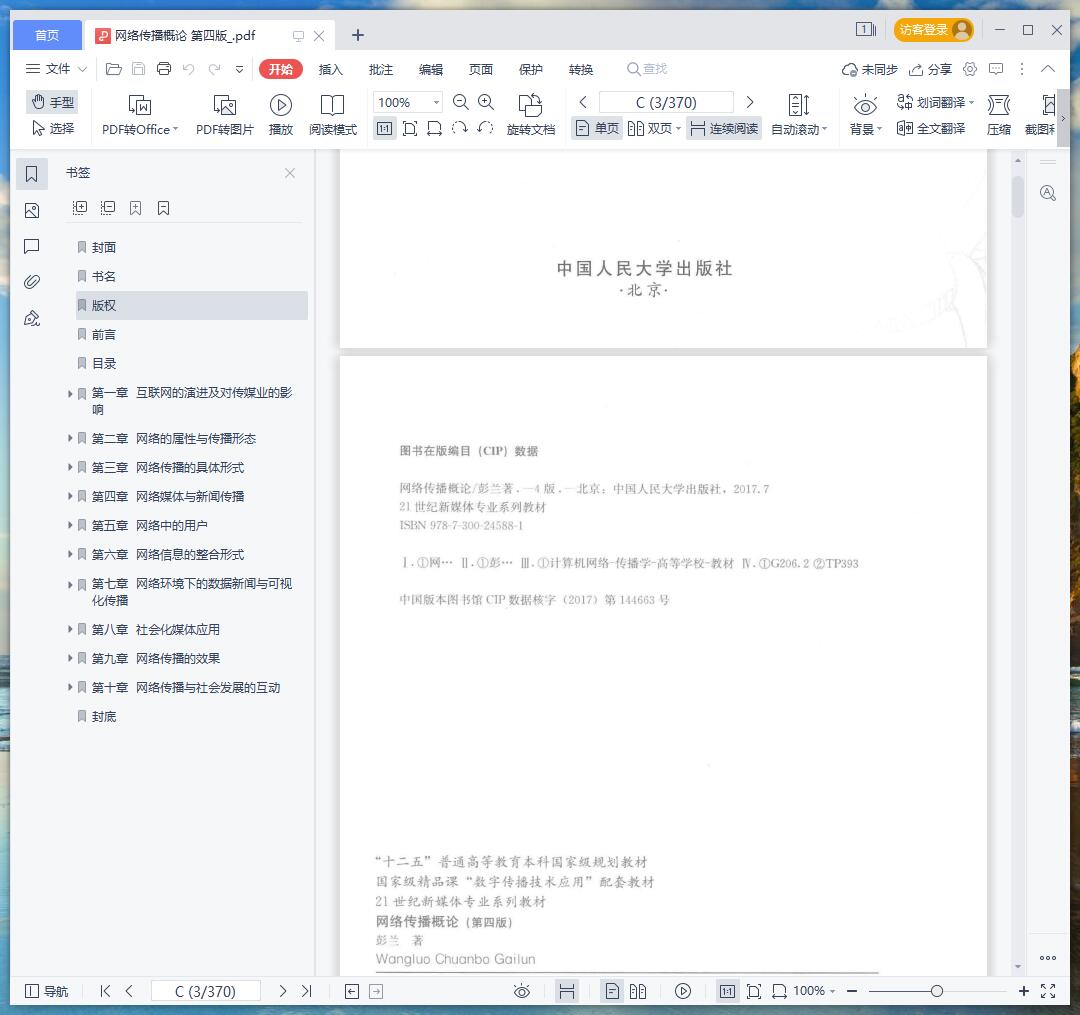Jump to the first page in status bar

click(x=105, y=991)
